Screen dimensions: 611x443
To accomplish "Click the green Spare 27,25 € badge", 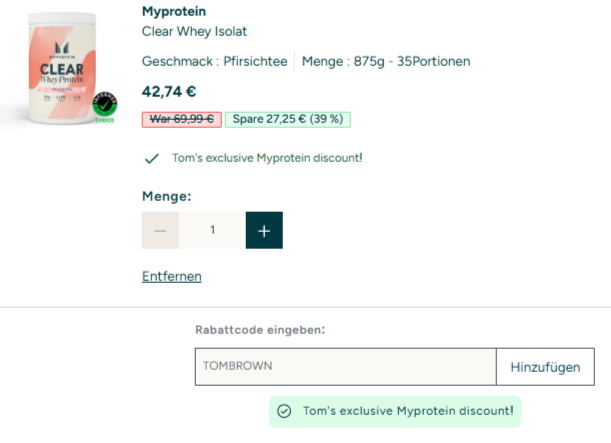I will [x=287, y=119].
